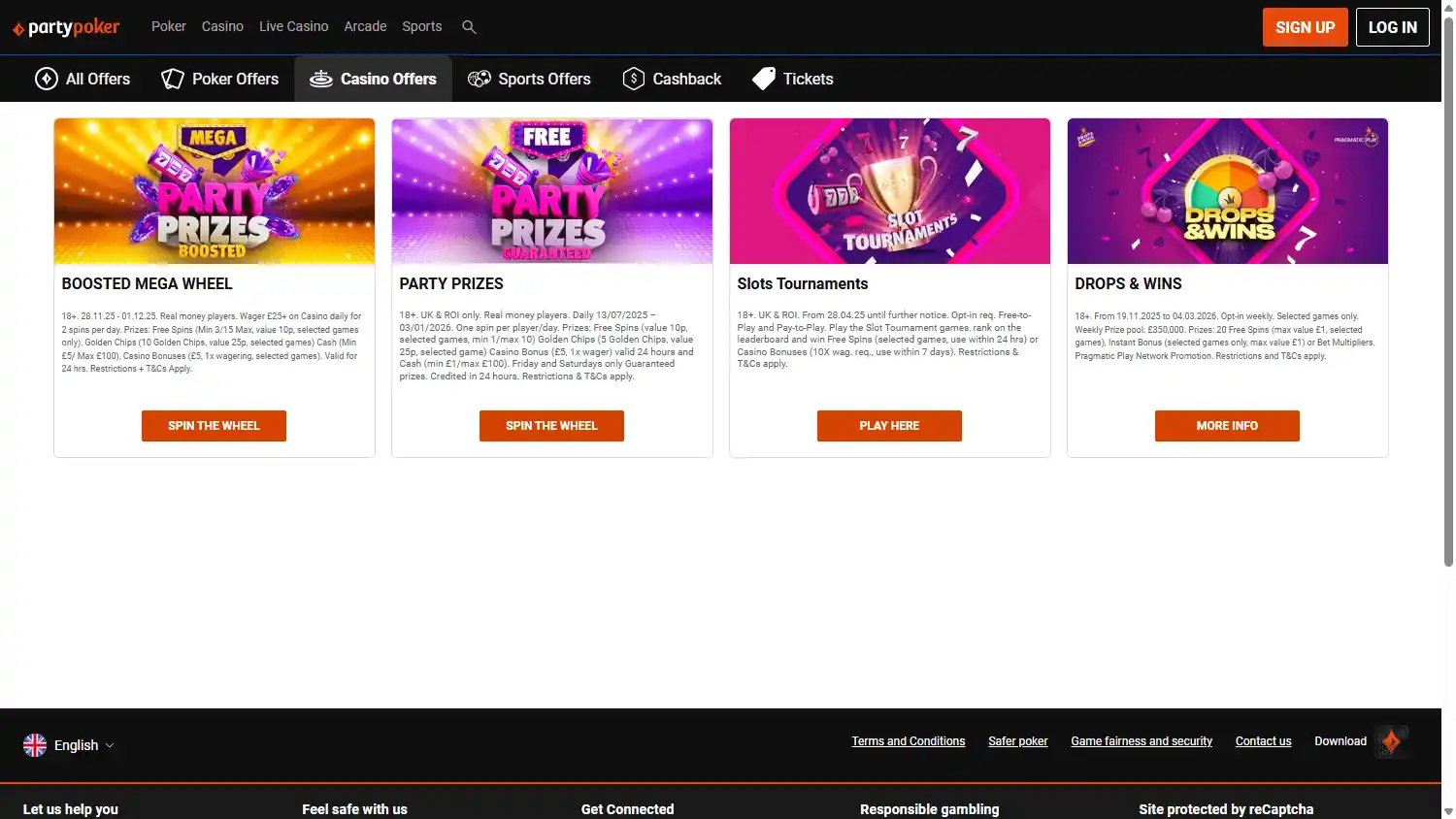
Task: Open the Mega Party Prizes Boosted banner
Action: [x=215, y=191]
